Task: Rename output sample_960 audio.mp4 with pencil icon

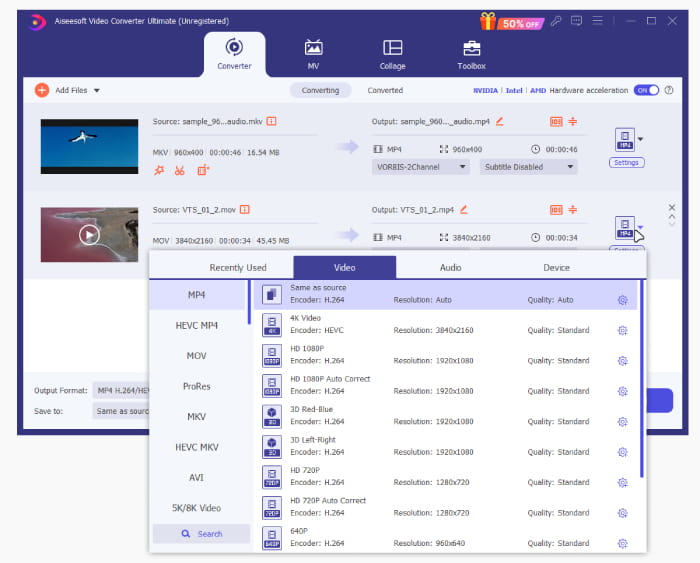Action: point(500,121)
